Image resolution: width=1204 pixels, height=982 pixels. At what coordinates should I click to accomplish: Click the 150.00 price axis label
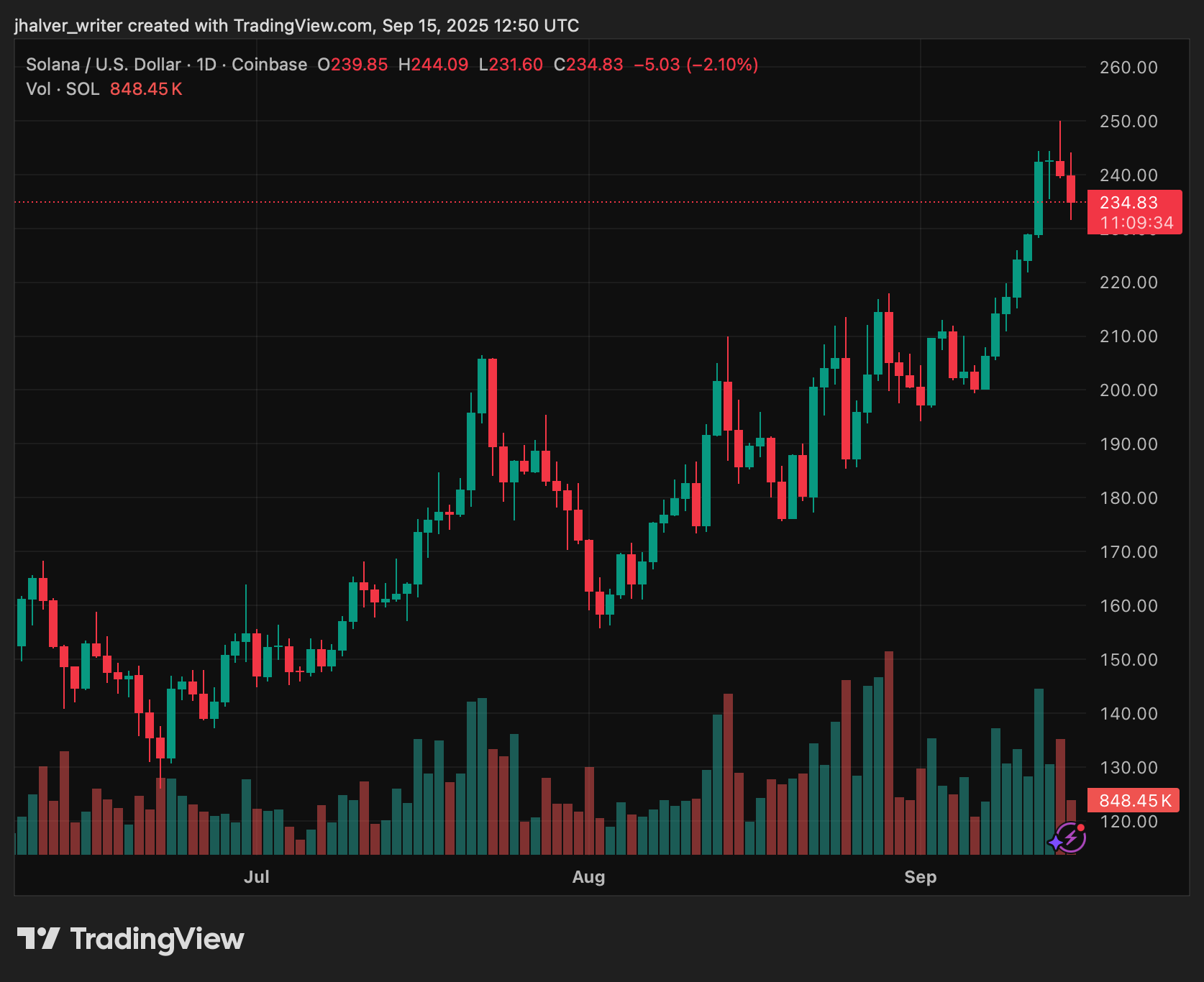(1128, 660)
